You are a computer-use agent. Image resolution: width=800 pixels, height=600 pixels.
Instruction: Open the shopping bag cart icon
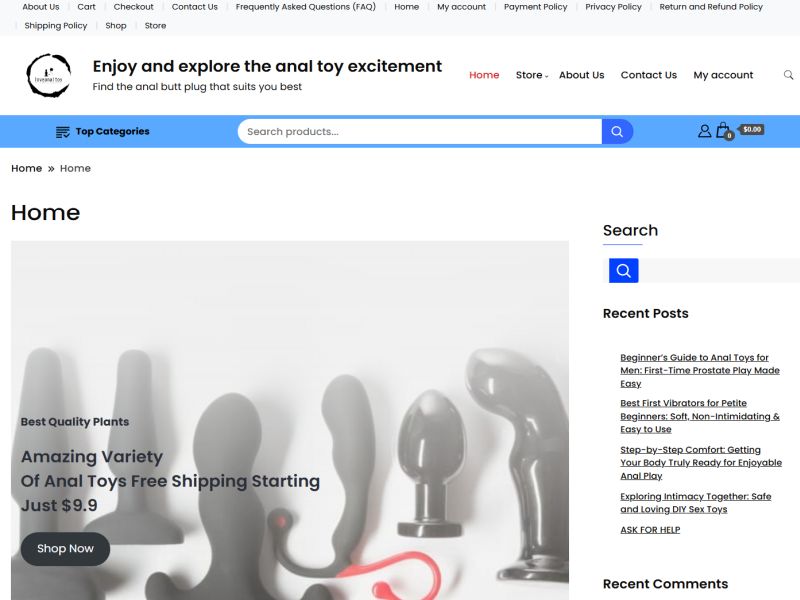723,131
